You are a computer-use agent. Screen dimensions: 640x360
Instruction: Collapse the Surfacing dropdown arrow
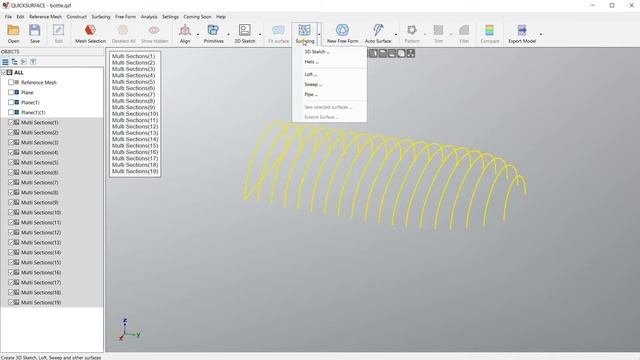pyautogui.click(x=319, y=34)
